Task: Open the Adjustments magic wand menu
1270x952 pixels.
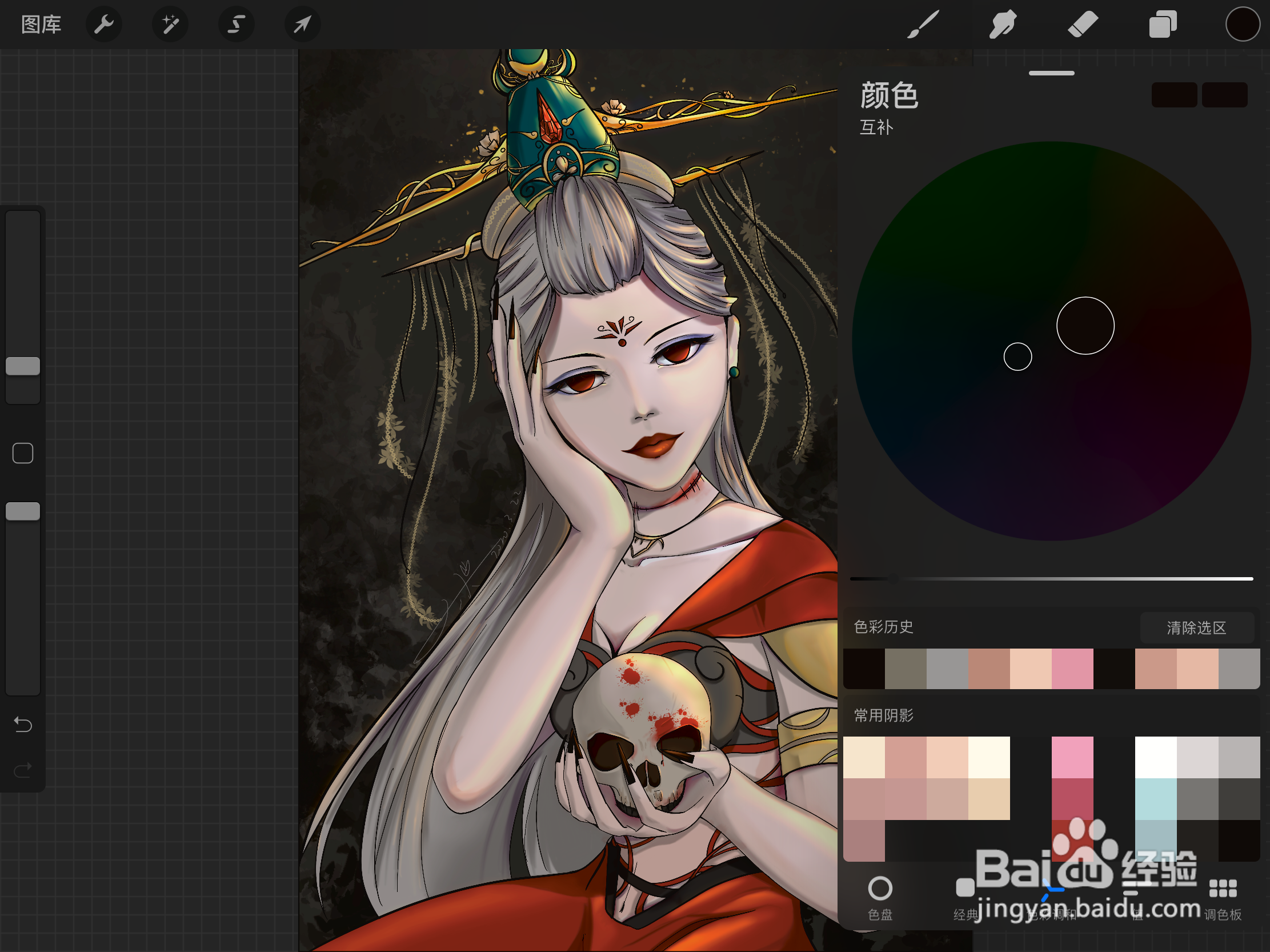Action: (170, 25)
